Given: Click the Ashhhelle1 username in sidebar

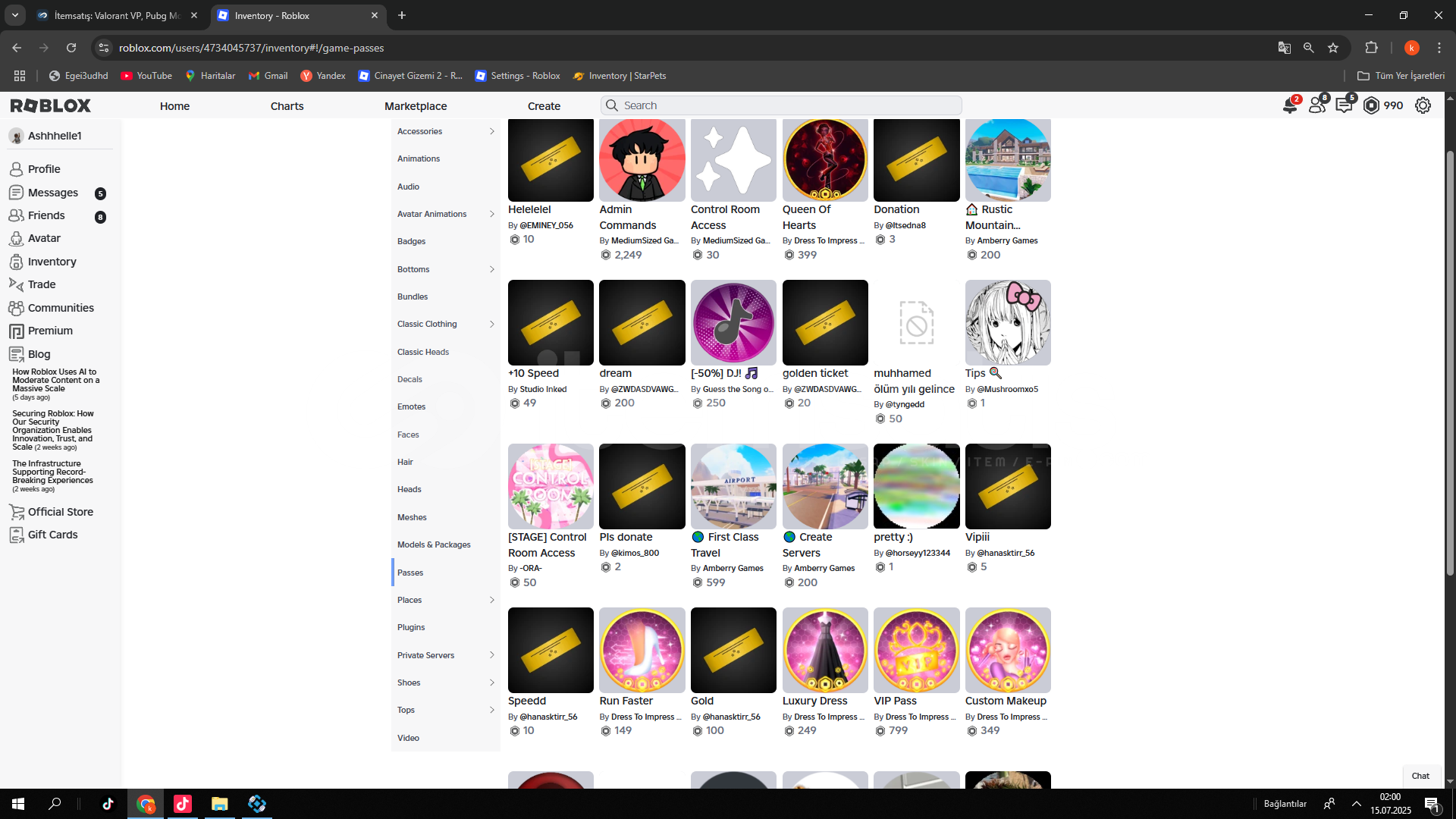Looking at the screenshot, I should [55, 136].
